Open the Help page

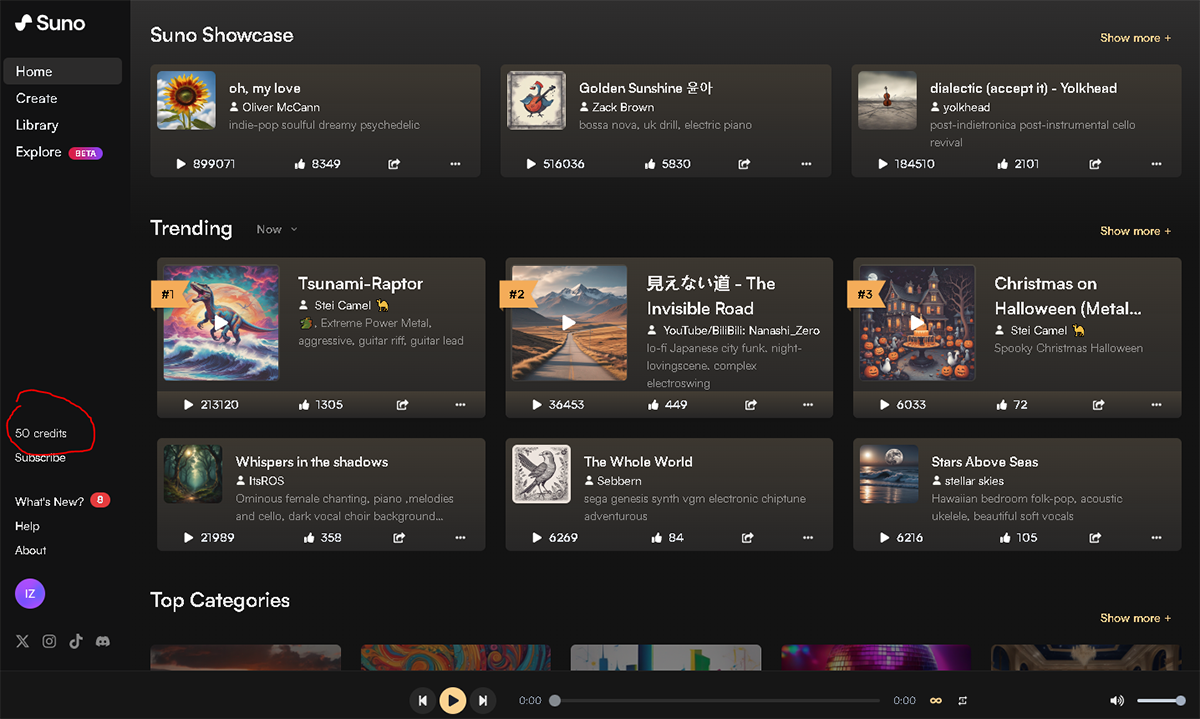tap(27, 526)
